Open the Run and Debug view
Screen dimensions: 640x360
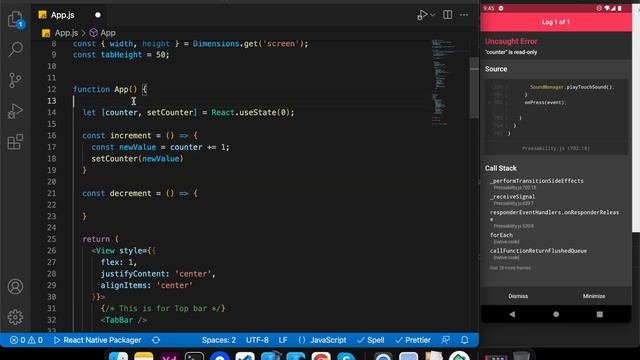15,111
